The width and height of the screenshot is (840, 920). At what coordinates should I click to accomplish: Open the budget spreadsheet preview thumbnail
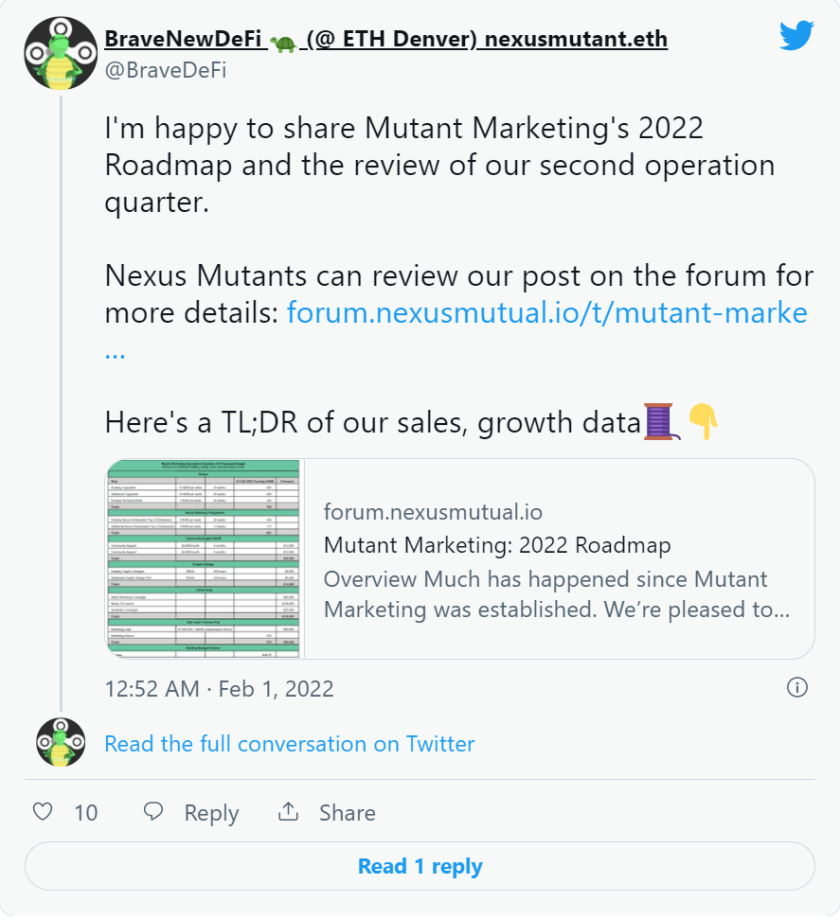pos(204,559)
